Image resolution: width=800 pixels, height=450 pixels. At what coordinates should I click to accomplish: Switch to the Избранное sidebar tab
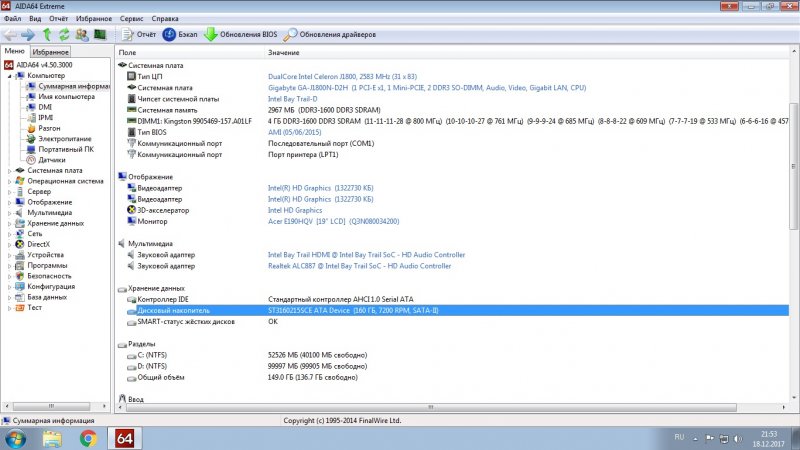[50, 51]
